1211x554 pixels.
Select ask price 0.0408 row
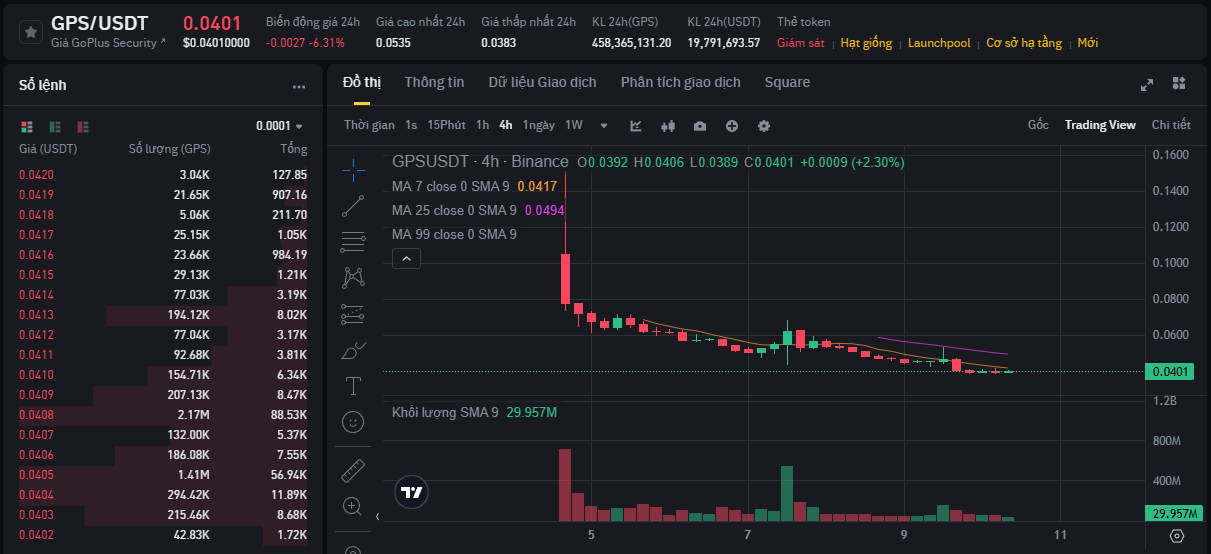point(163,414)
